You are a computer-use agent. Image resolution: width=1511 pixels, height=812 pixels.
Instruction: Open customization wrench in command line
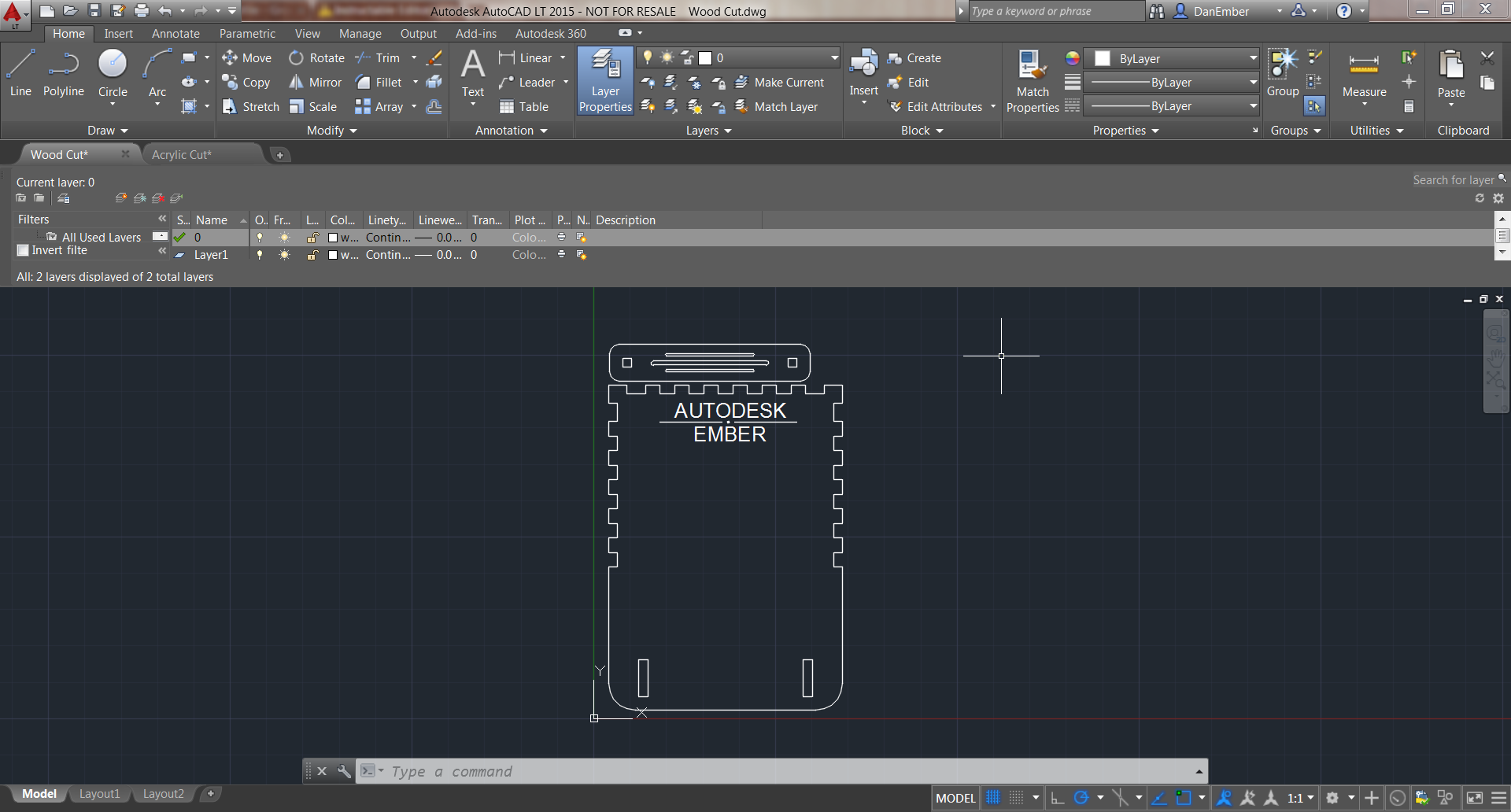(344, 771)
